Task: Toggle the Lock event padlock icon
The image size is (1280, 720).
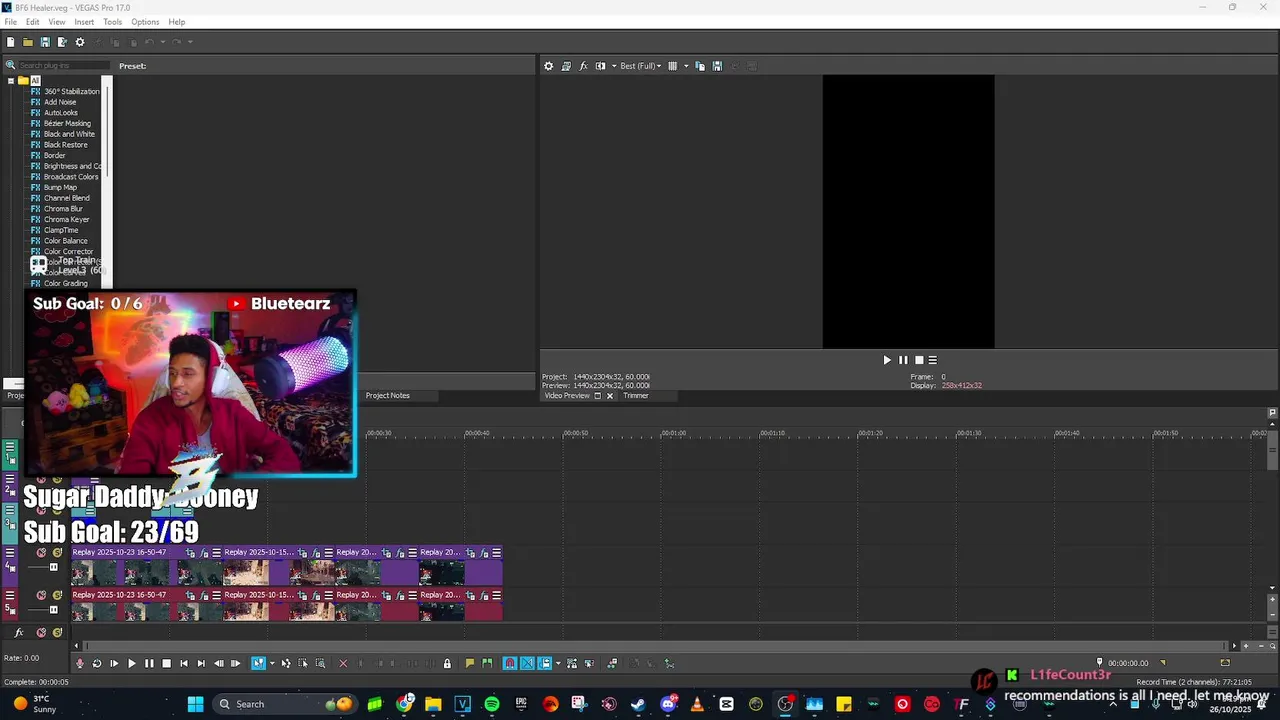Action: click(x=447, y=663)
